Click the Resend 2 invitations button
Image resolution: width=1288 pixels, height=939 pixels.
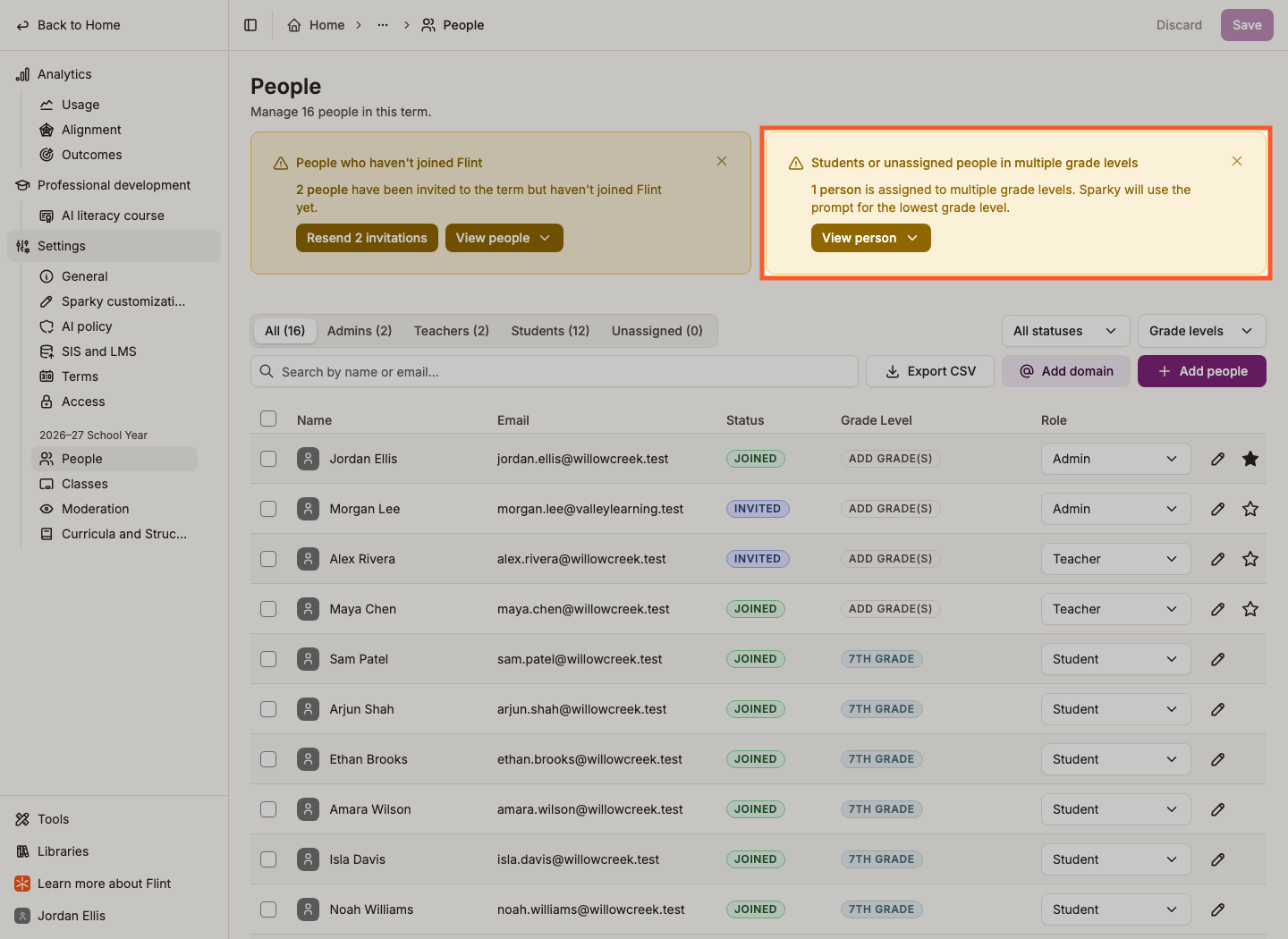pyautogui.click(x=367, y=238)
